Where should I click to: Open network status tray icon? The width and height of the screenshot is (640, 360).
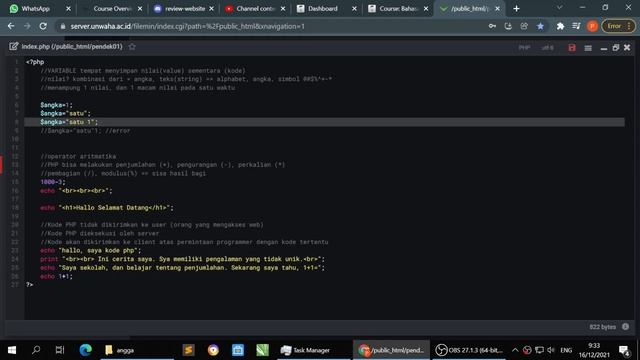coord(539,350)
